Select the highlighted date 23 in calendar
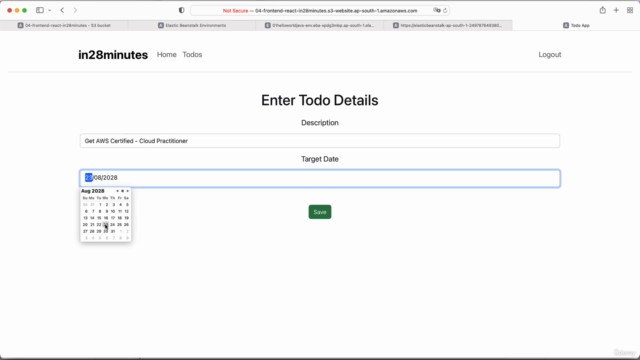This screenshot has width=640, height=360. [106, 224]
